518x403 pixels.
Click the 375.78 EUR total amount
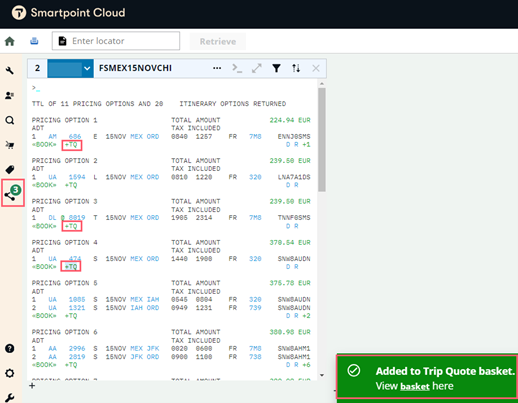(290, 283)
